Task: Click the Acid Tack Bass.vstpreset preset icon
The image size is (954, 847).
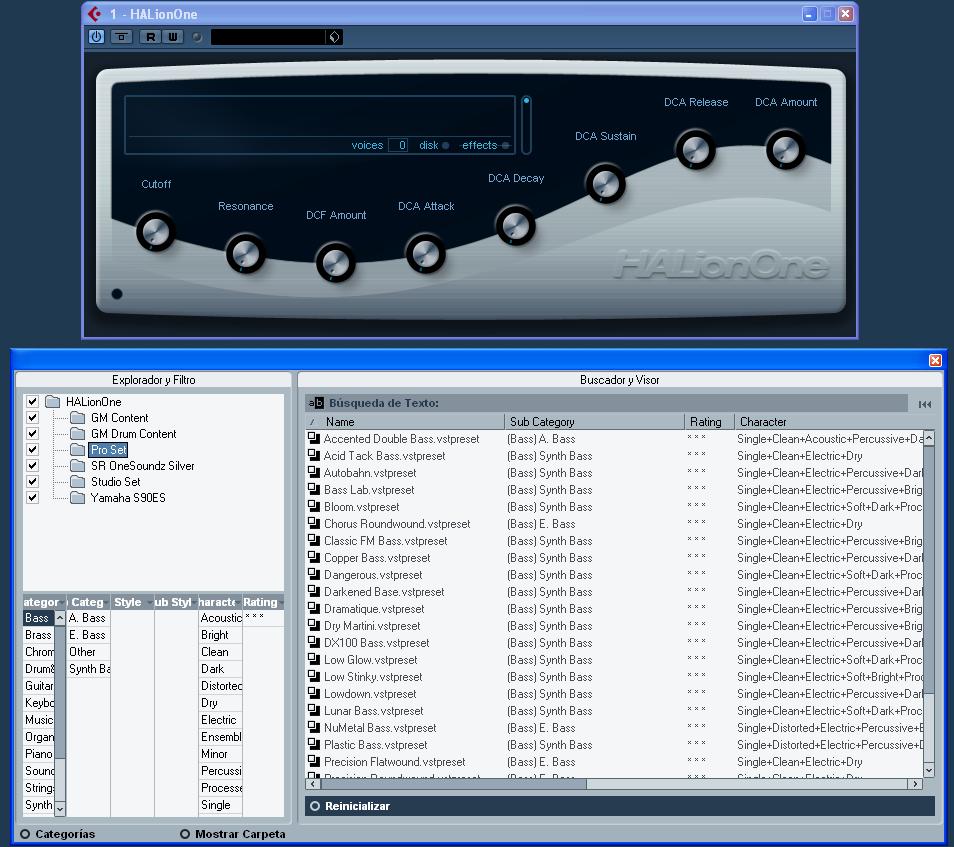Action: point(314,455)
